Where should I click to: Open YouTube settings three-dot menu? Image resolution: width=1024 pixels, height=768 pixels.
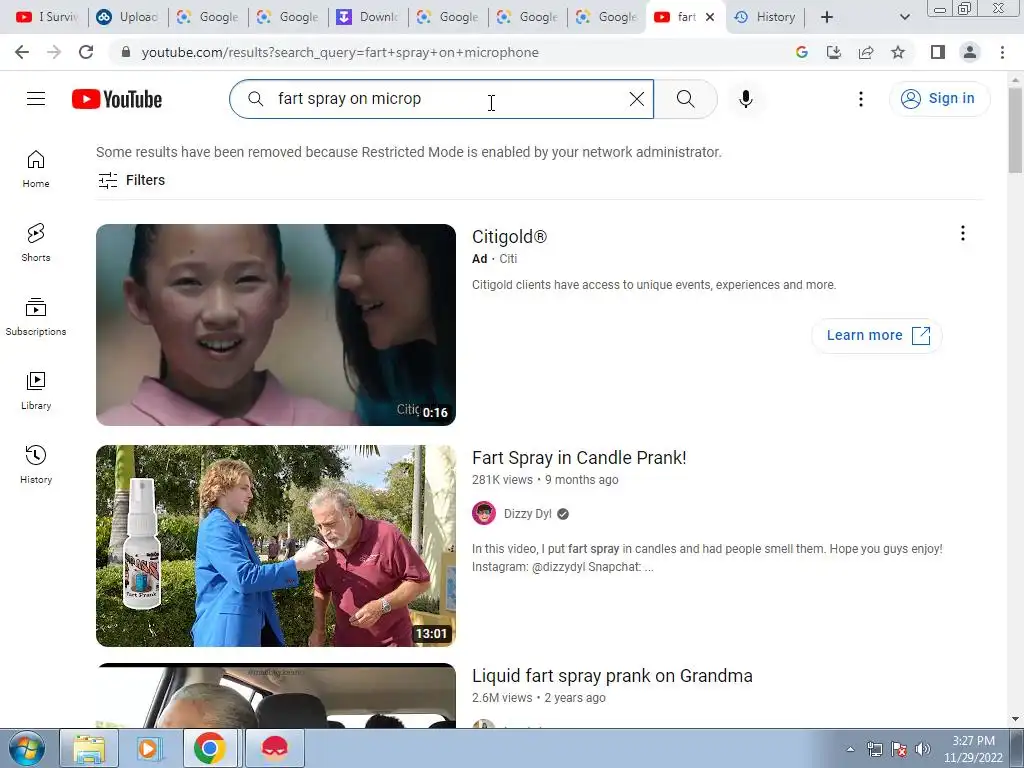coord(861,99)
